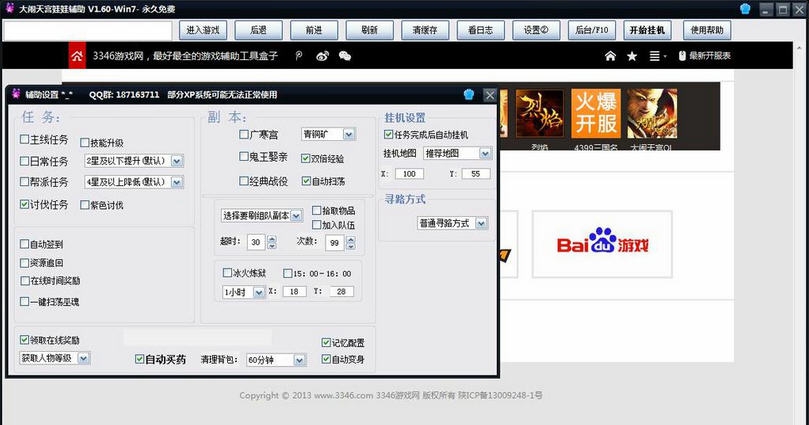Click the star favorites icon
Viewport: 809px width, 425px height.
[x=632, y=56]
